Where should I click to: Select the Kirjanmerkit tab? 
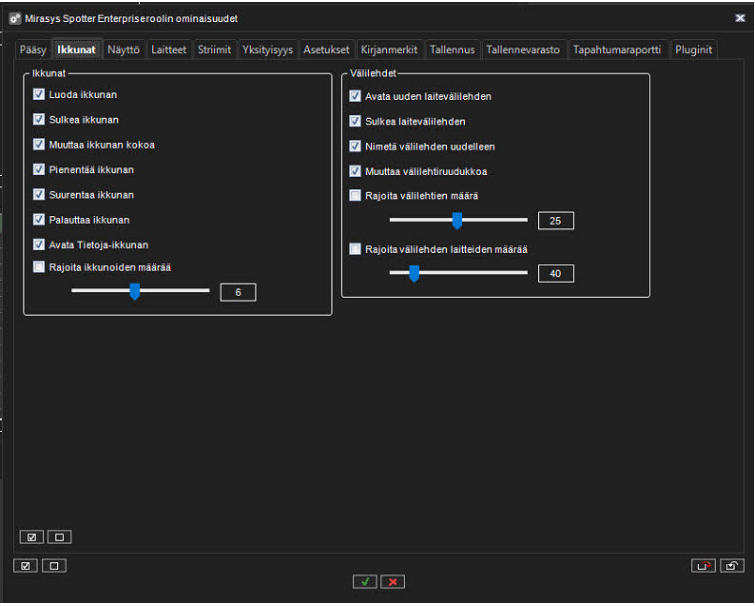(x=389, y=49)
